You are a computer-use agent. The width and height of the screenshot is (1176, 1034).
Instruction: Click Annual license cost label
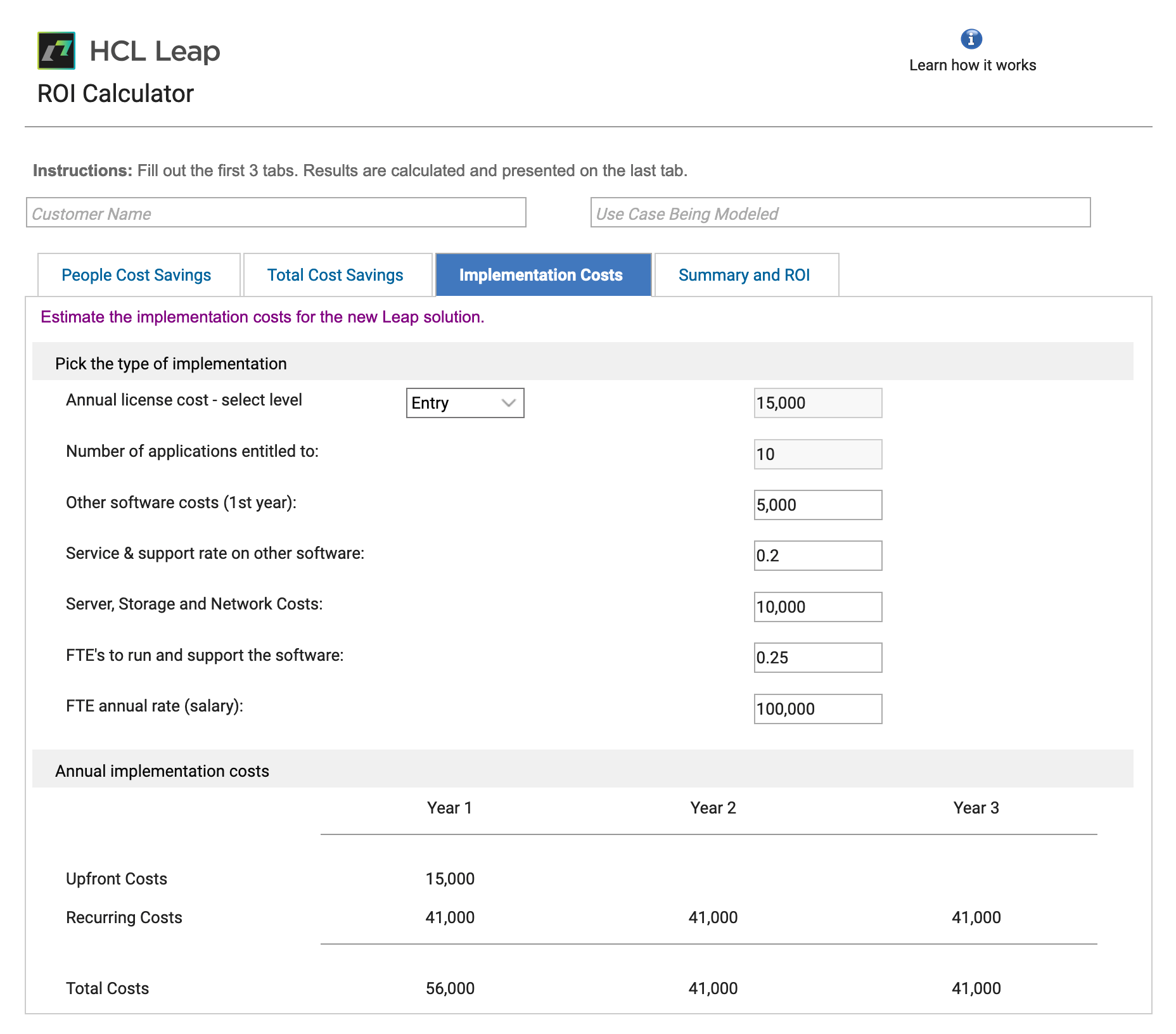pos(184,400)
